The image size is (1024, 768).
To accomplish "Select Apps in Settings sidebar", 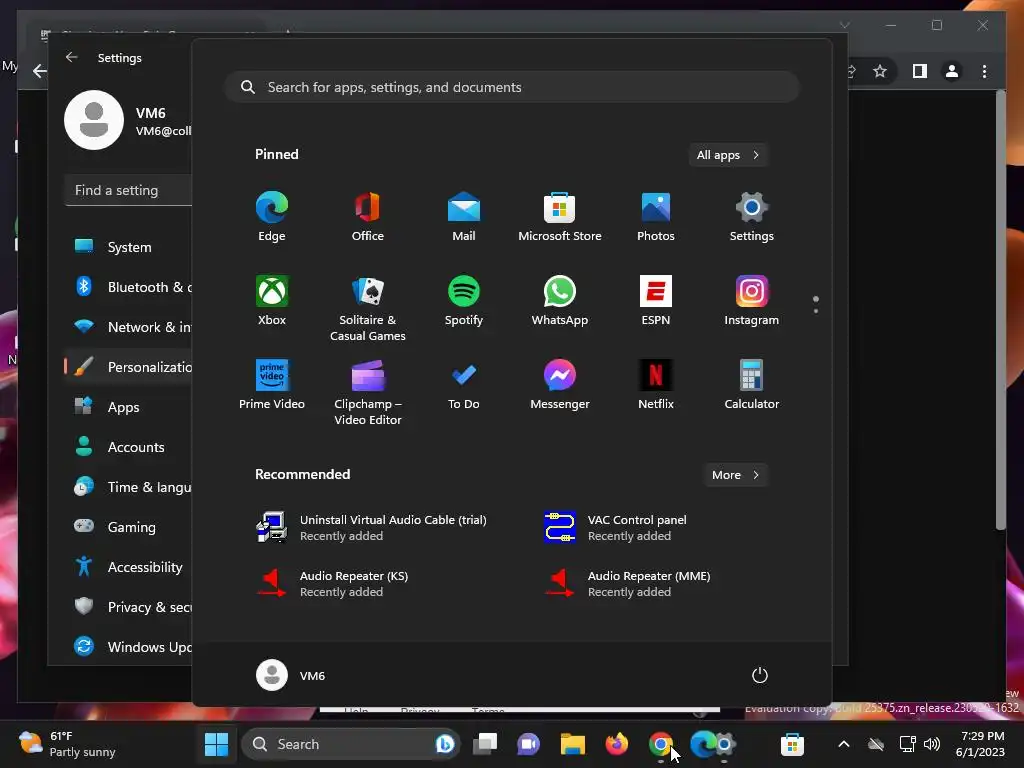I will (129, 407).
